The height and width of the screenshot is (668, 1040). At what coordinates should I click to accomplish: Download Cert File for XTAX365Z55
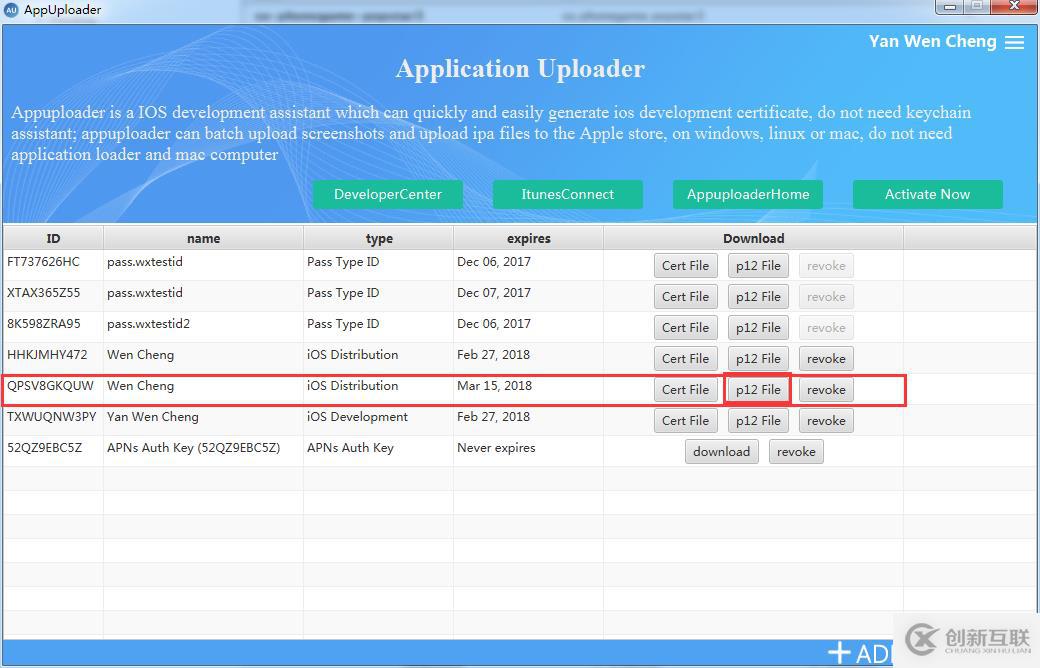pos(685,297)
